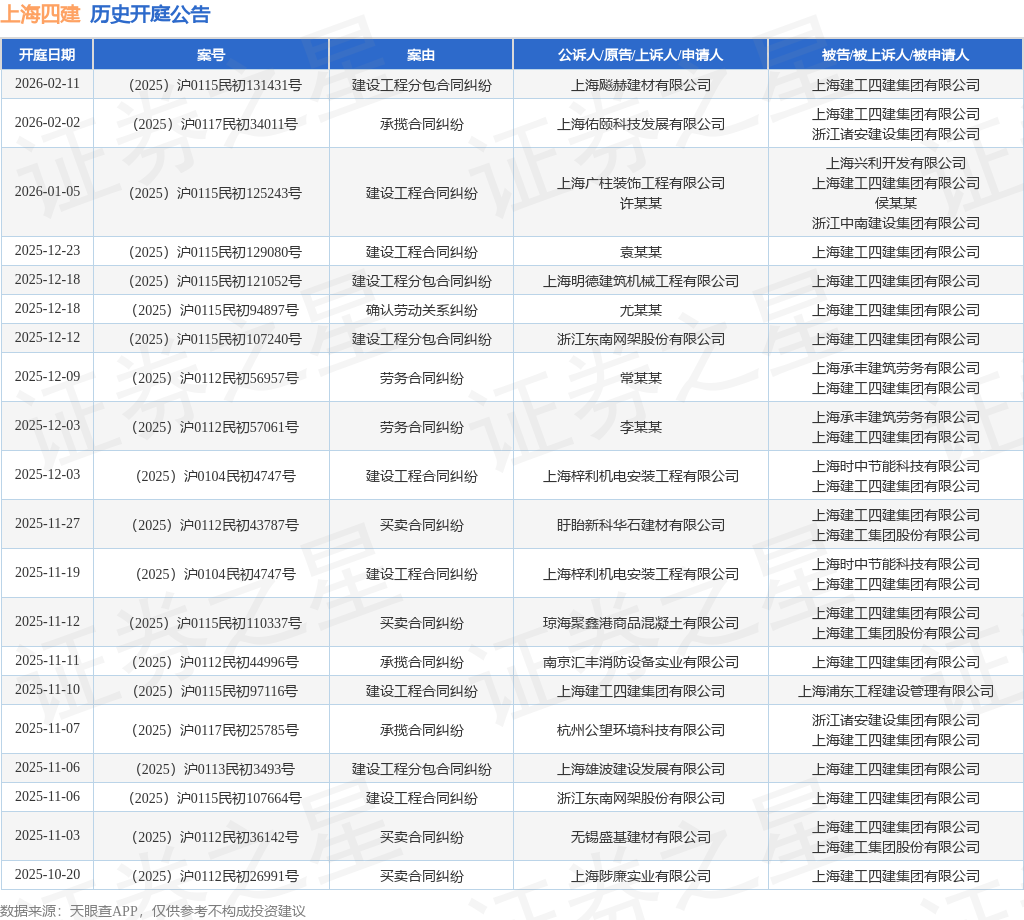This screenshot has width=1024, height=920.
Task: Click the date 2025-11-12
Action: (x=47, y=622)
